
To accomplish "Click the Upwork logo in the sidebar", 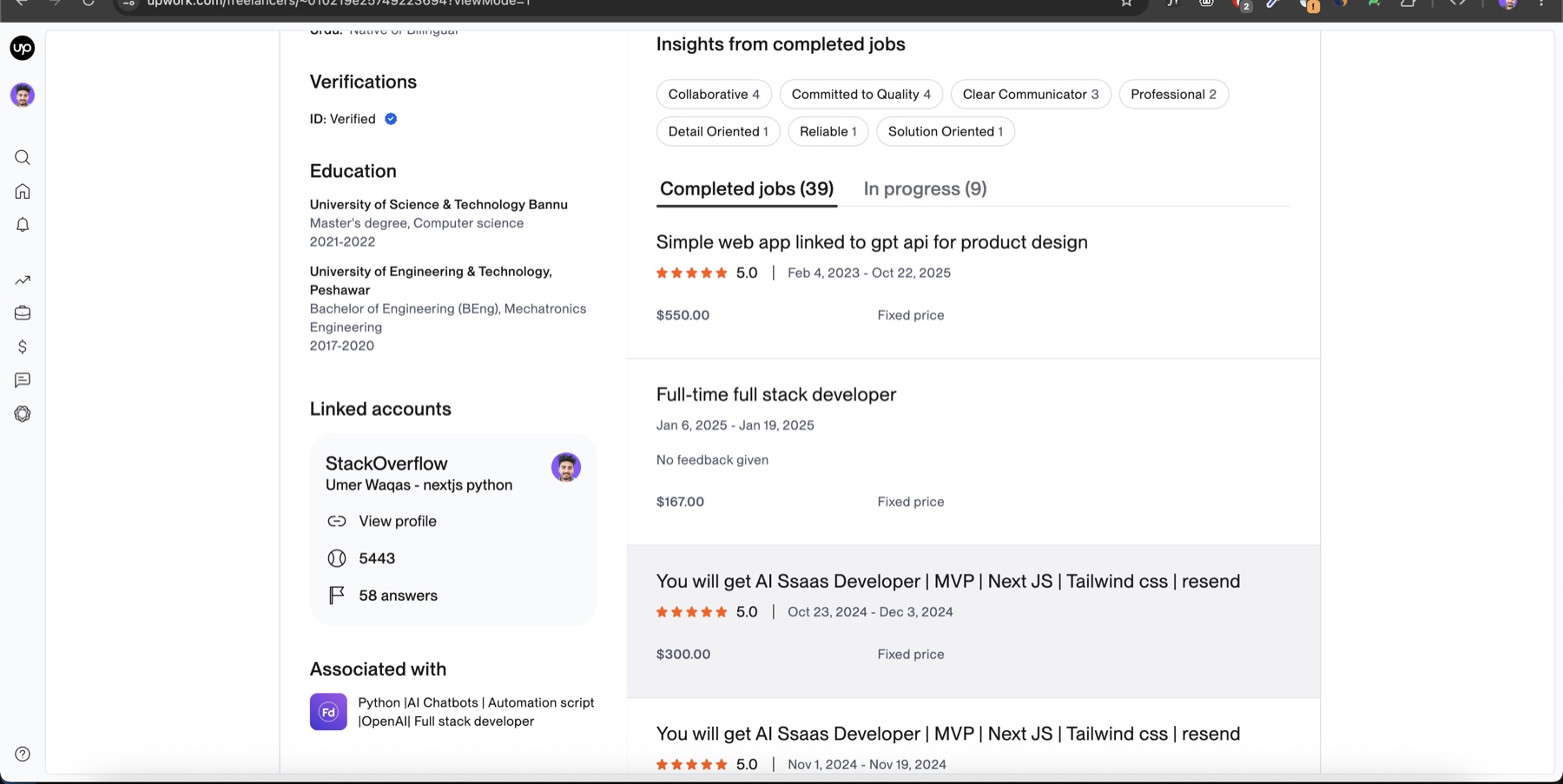I will tap(23, 48).
